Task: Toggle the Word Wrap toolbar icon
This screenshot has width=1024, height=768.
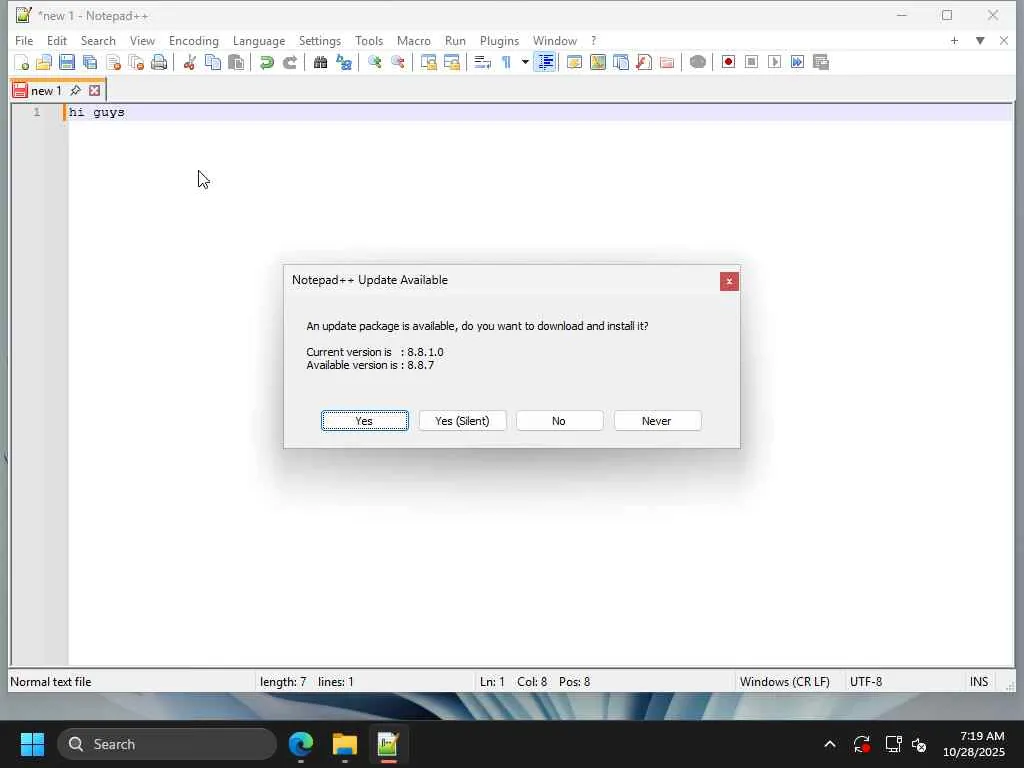Action: coord(482,62)
